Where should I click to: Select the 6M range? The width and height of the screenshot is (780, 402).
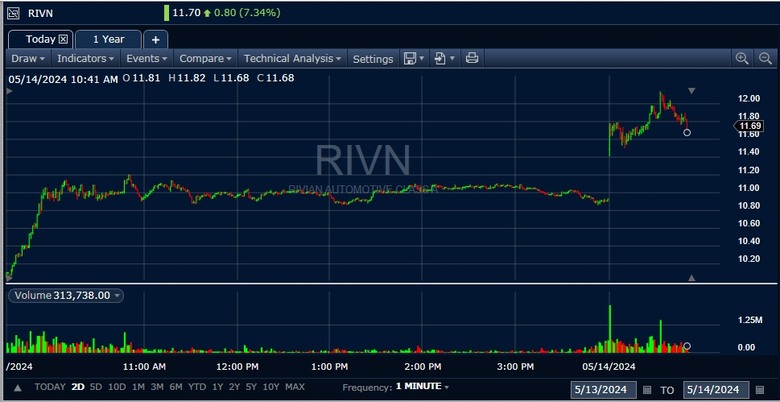click(x=176, y=387)
